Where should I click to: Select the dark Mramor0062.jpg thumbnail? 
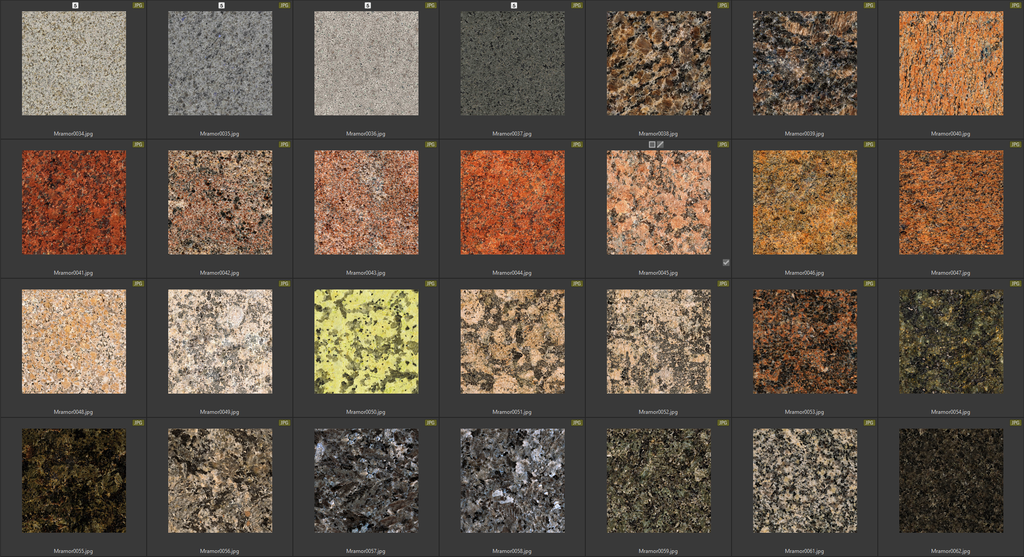click(951, 481)
